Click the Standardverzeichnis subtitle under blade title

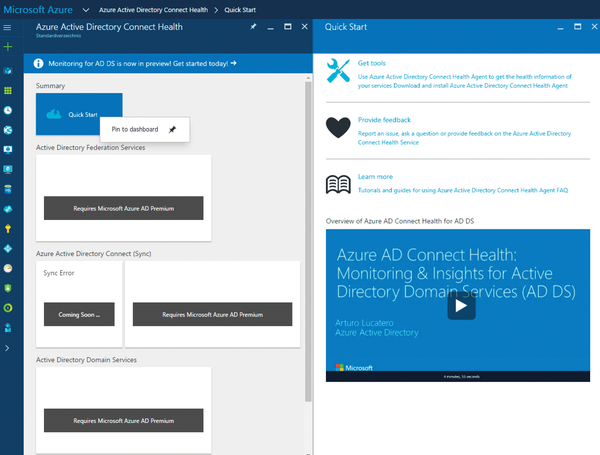coord(59,36)
